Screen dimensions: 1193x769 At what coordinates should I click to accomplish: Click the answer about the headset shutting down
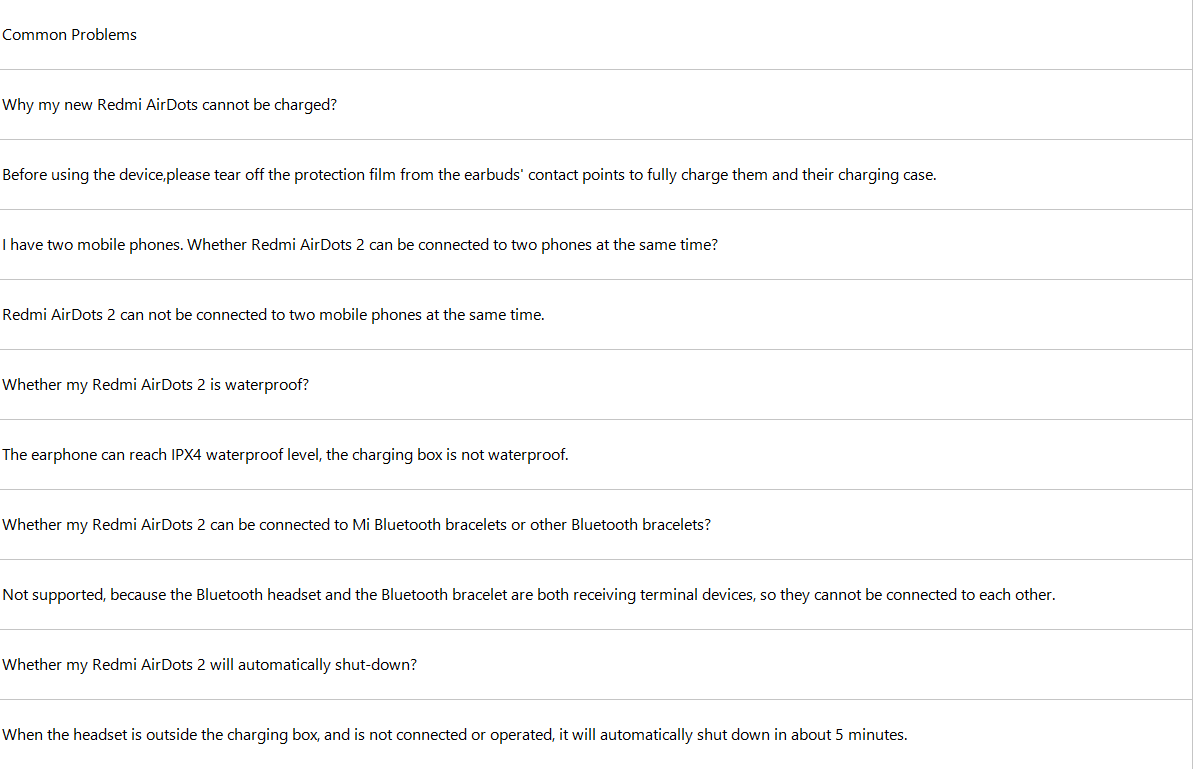coord(454,735)
